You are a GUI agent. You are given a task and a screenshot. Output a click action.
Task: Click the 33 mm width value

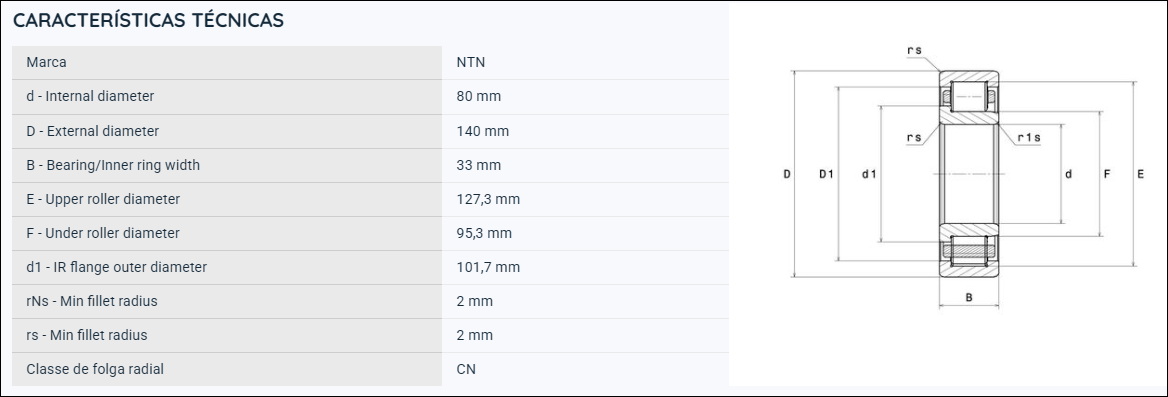coord(479,165)
